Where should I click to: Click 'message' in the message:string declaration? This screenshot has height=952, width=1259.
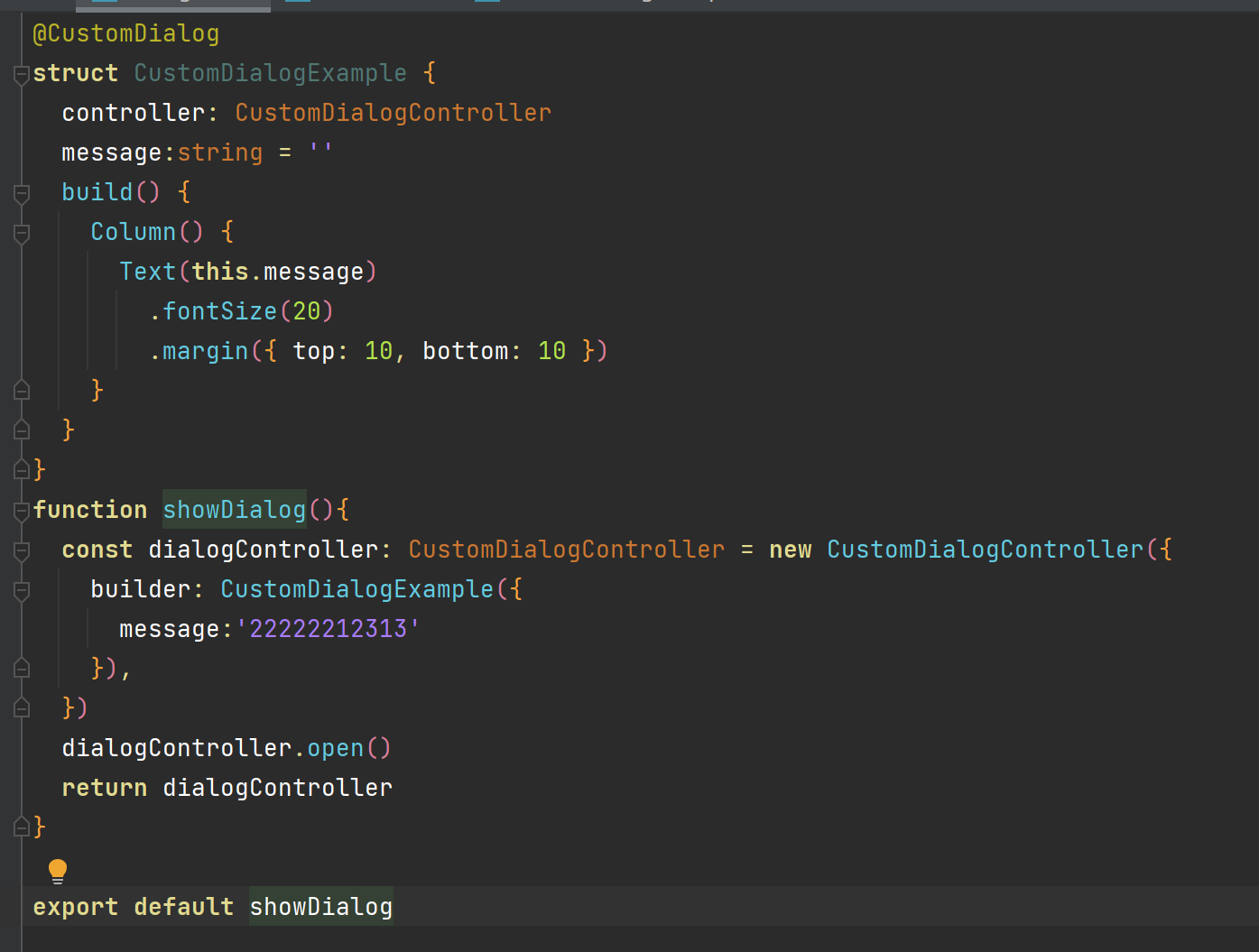pyautogui.click(x=112, y=153)
